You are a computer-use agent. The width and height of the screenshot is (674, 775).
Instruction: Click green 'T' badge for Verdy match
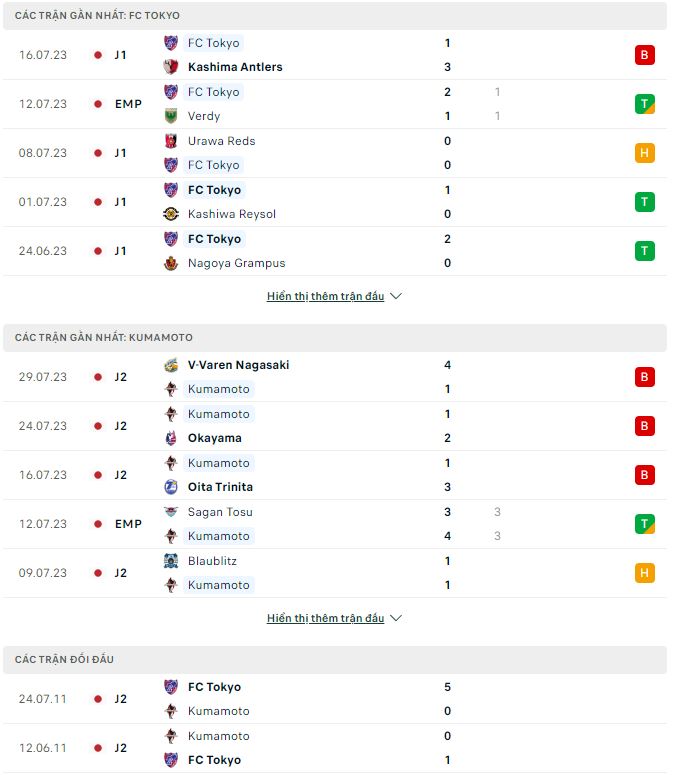[x=644, y=104]
